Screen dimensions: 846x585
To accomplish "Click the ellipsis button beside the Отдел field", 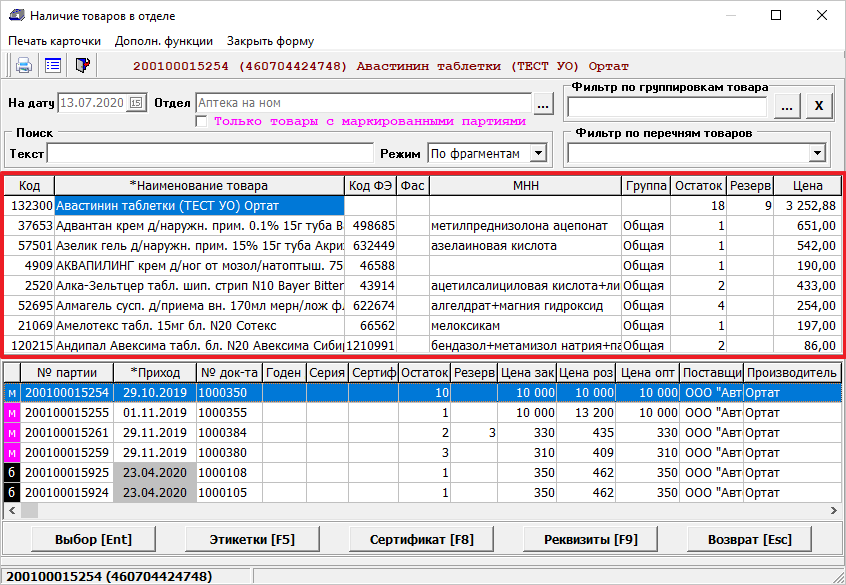I will tap(543, 103).
